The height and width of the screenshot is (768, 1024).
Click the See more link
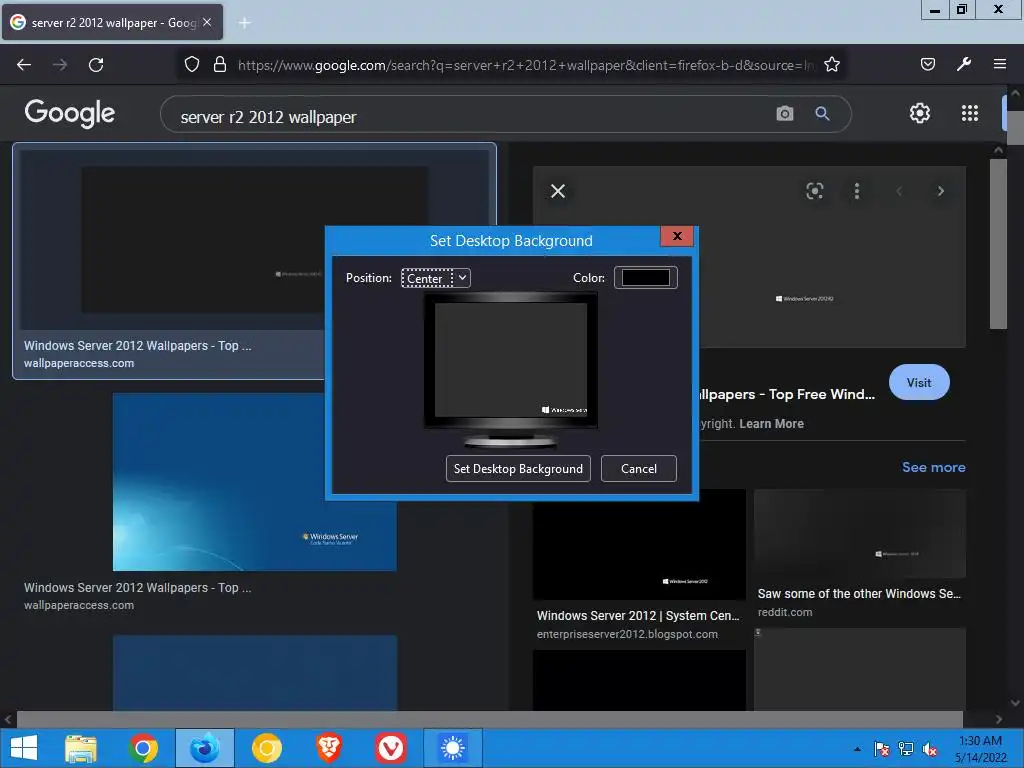tap(933, 467)
